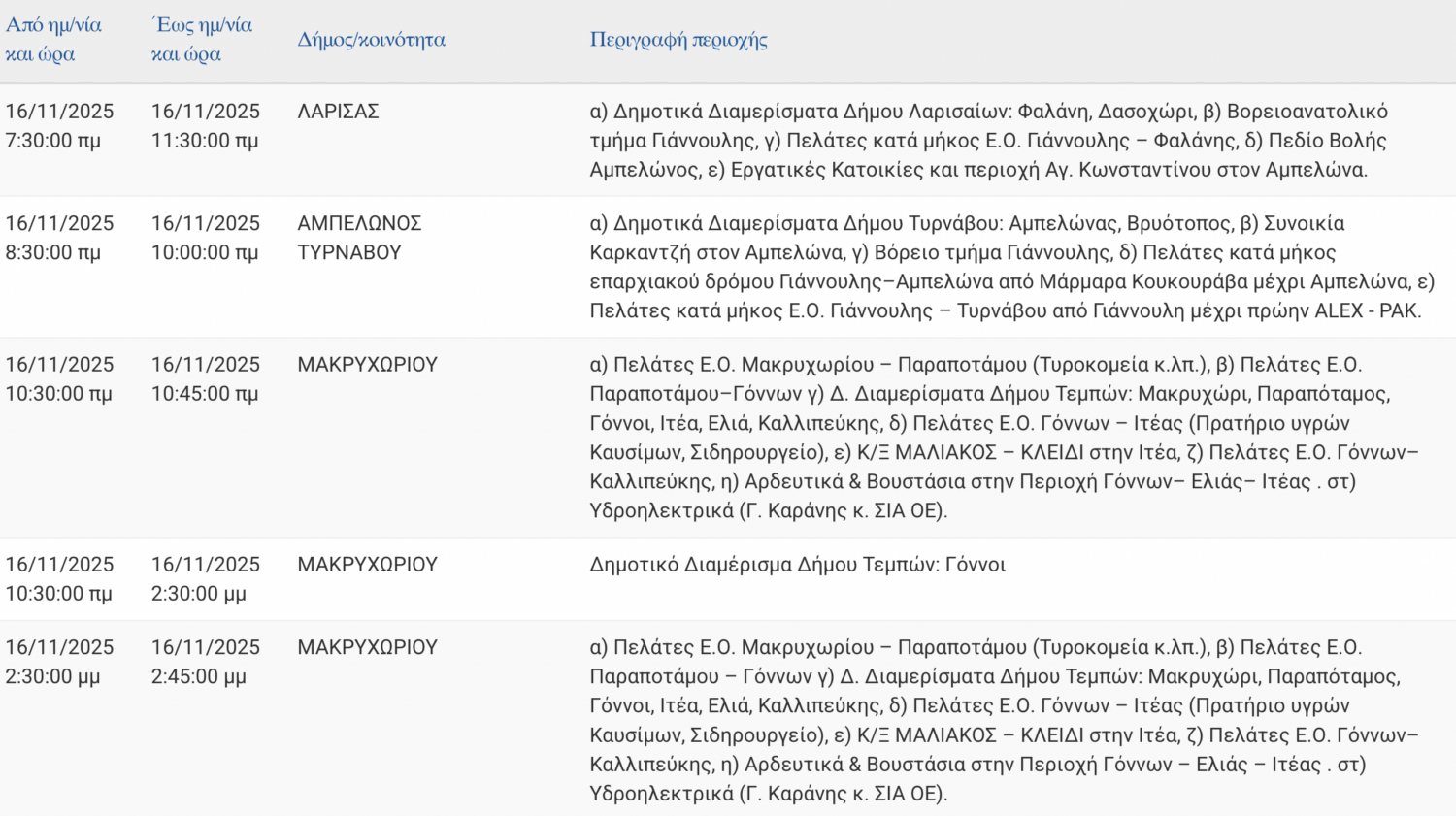Select the ΛΑΡΙΣΑΣ municipality cell
The height and width of the screenshot is (816, 1456).
[x=338, y=112]
